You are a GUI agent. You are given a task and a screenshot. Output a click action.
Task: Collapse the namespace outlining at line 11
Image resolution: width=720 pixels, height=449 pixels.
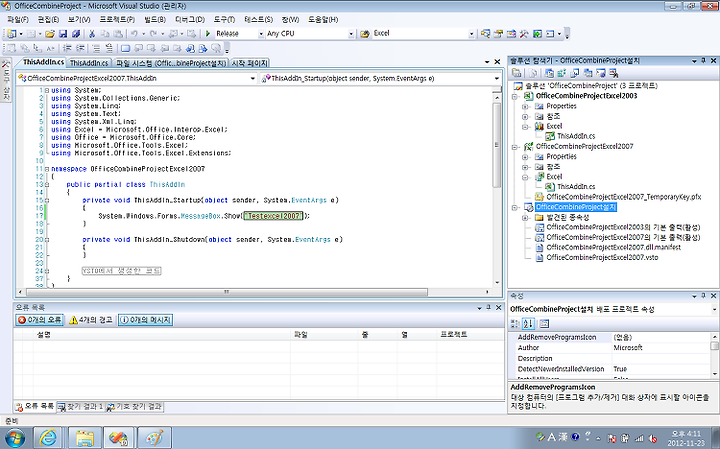(47, 169)
